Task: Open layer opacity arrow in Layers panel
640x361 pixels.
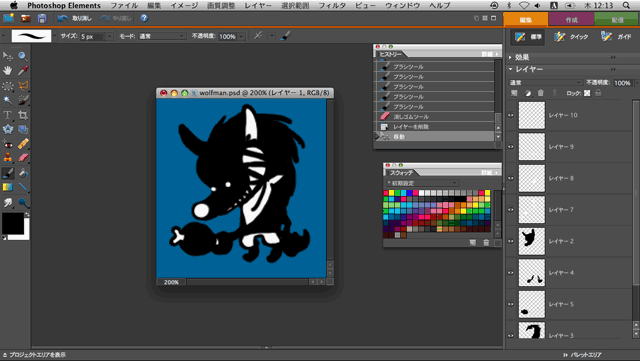Action: click(x=637, y=83)
